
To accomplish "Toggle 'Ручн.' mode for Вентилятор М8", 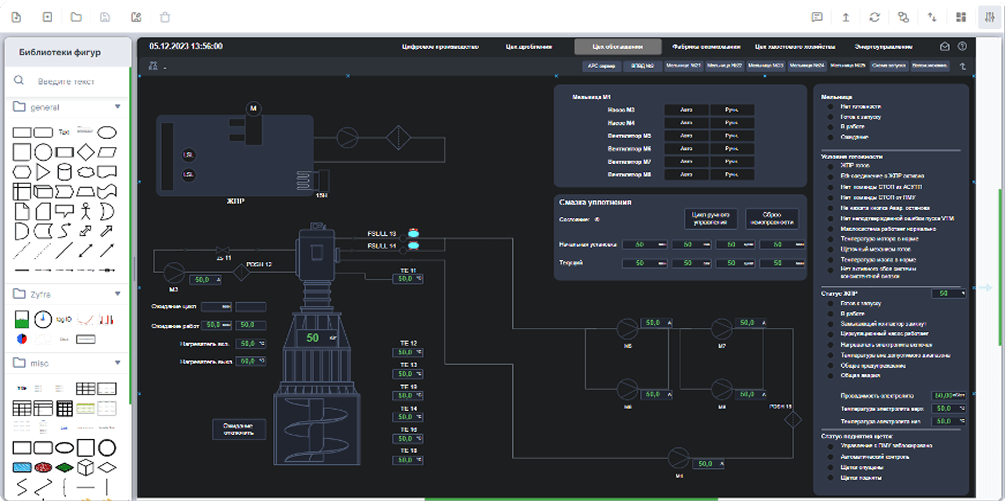I will [730, 174].
